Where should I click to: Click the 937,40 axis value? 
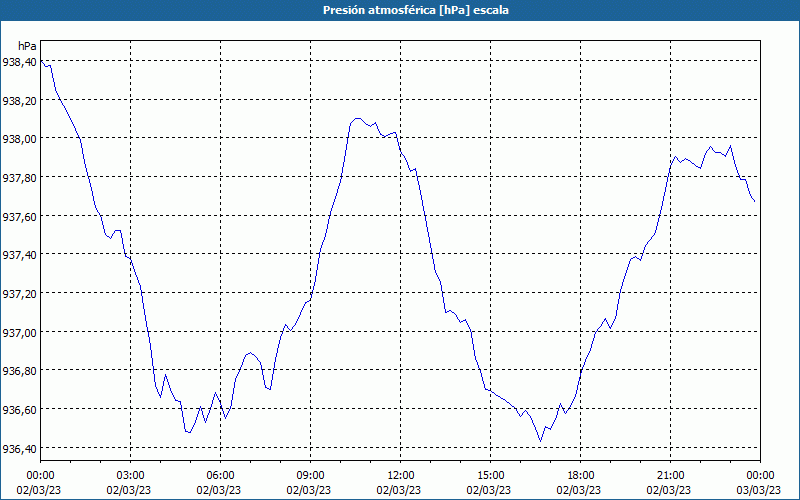click(x=19, y=255)
